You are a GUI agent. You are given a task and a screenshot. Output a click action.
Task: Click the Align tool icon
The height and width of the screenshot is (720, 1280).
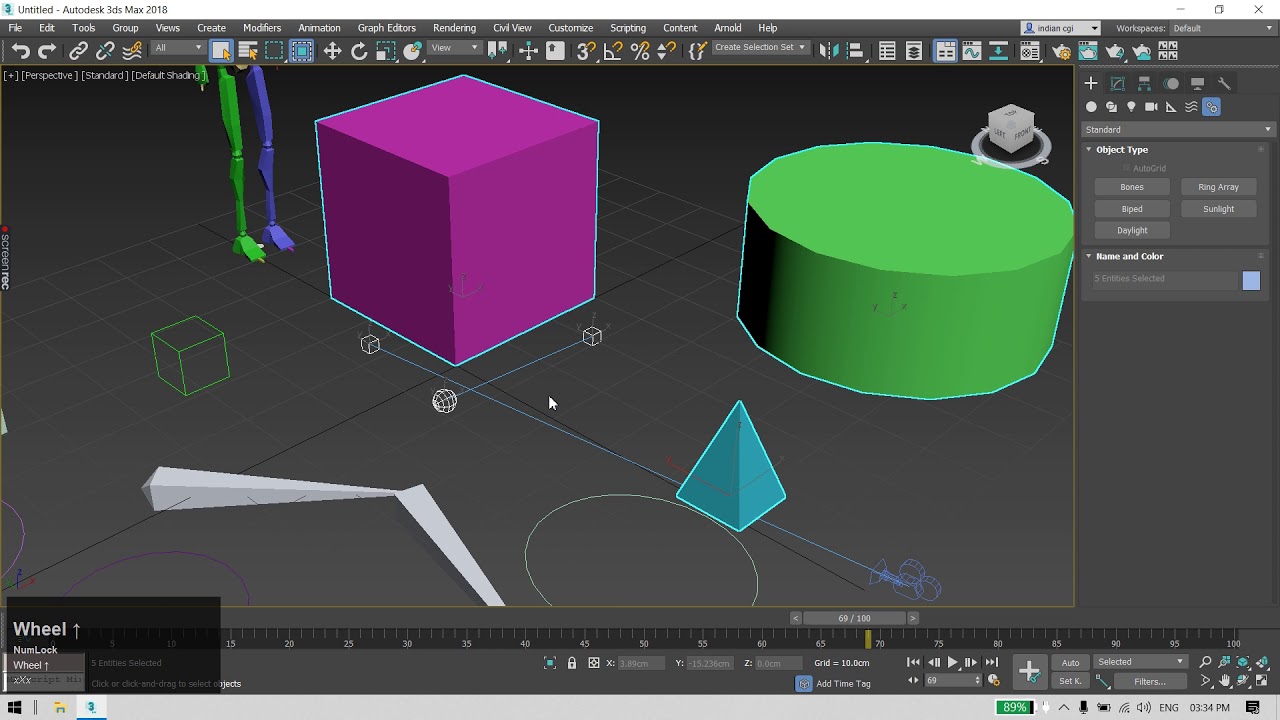pos(855,51)
